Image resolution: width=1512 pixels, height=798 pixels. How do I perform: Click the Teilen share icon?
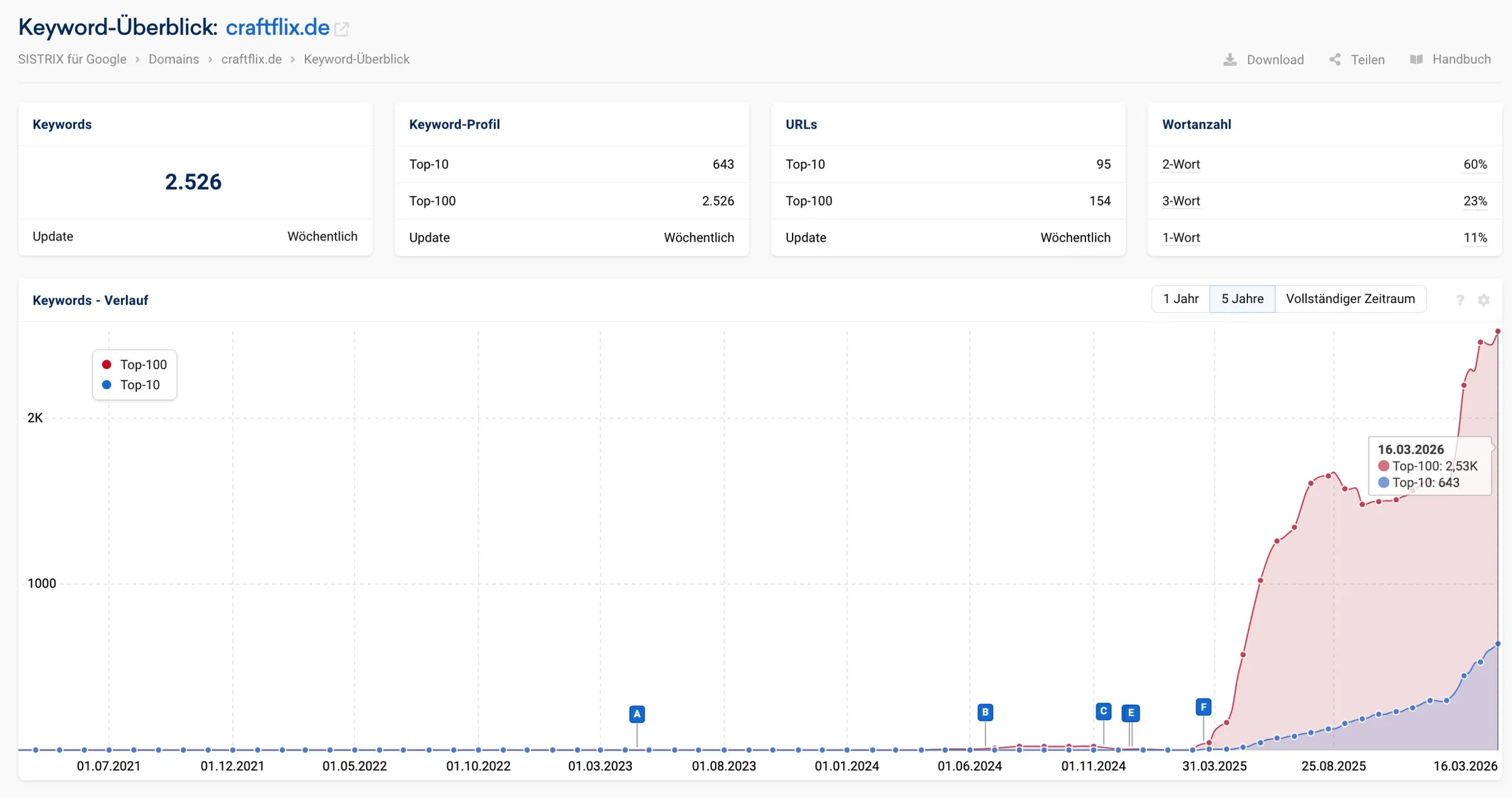tap(1335, 59)
